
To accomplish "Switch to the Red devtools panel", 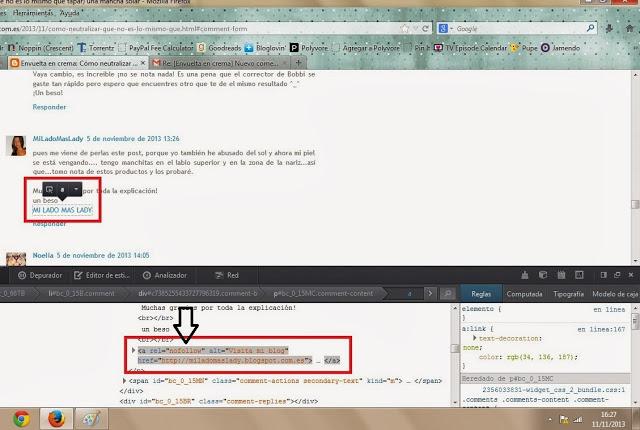I will pyautogui.click(x=227, y=275).
